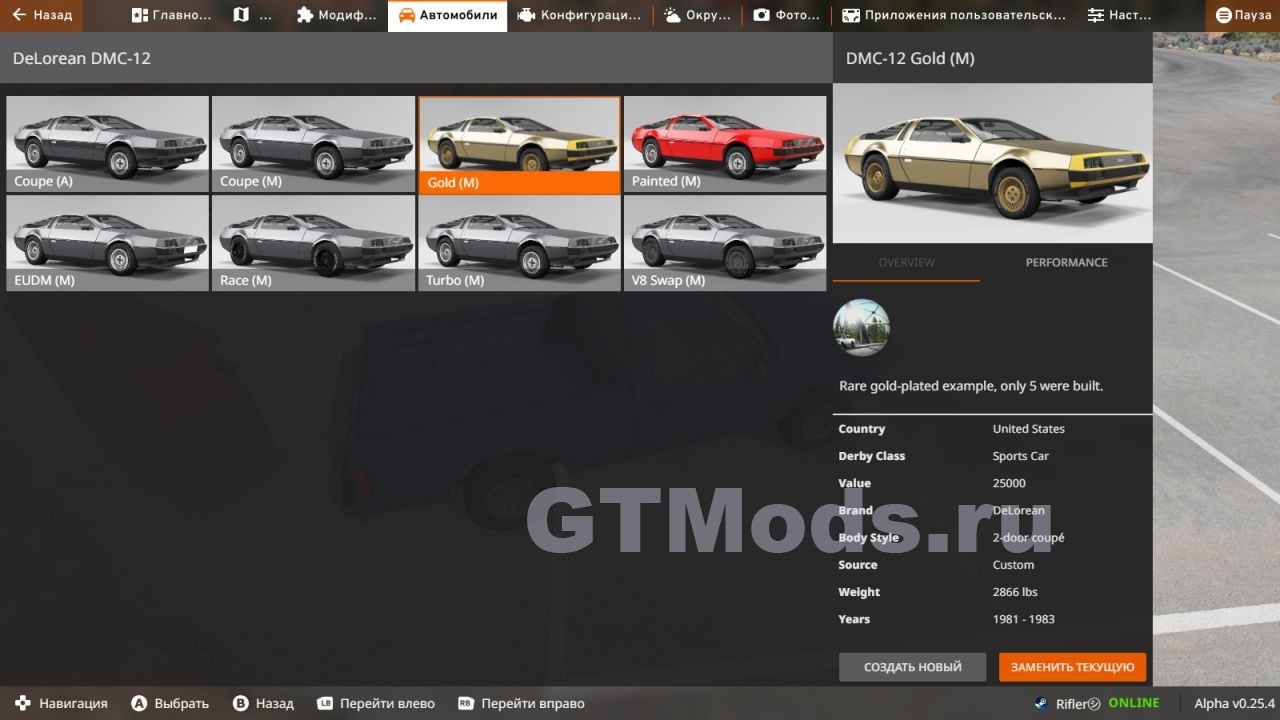Click the Custom source value

click(x=1013, y=565)
